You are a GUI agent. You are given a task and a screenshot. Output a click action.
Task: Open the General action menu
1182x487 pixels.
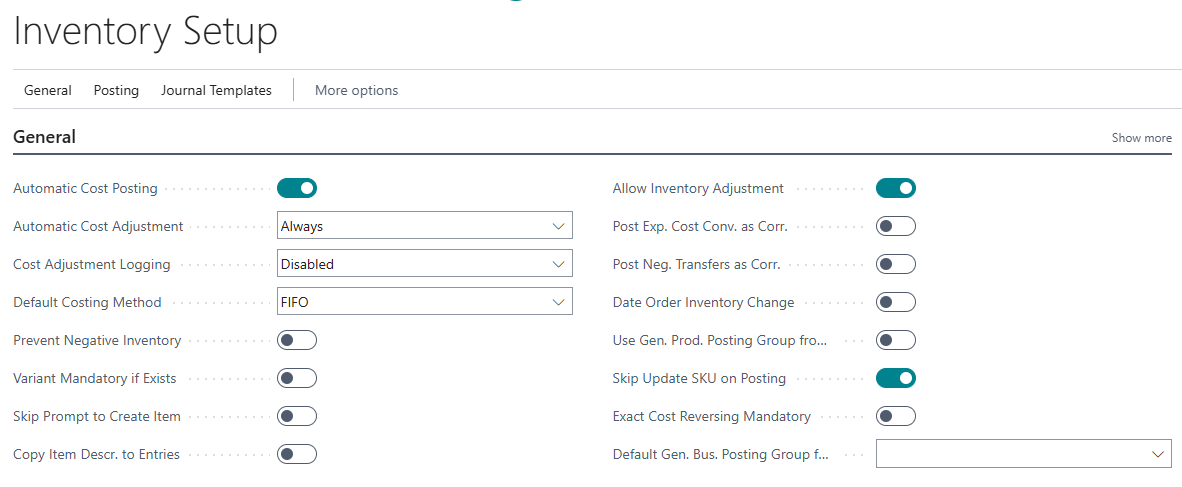[x=47, y=90]
